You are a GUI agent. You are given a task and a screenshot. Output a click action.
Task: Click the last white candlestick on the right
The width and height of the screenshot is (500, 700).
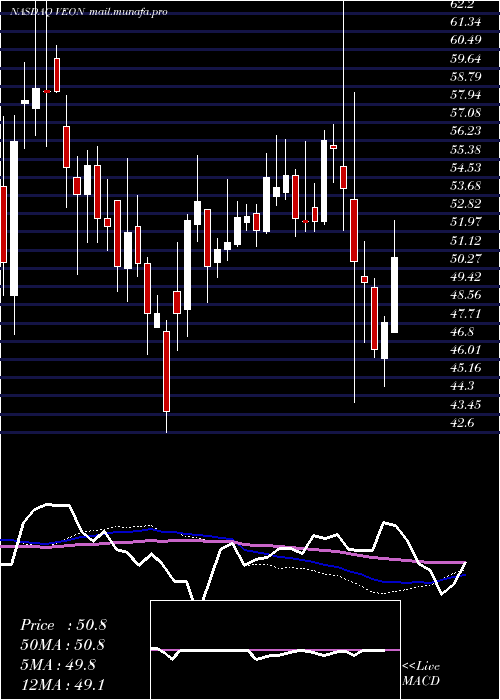tap(395, 295)
